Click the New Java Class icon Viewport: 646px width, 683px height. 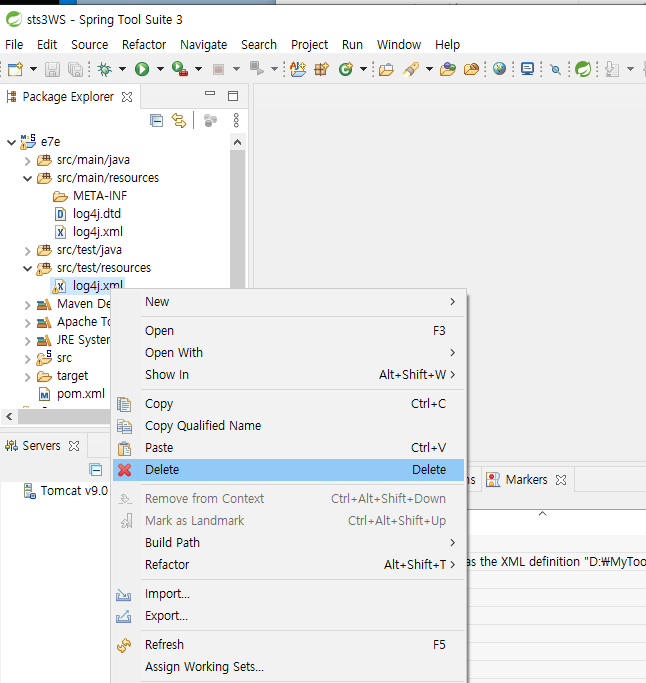(x=345, y=69)
